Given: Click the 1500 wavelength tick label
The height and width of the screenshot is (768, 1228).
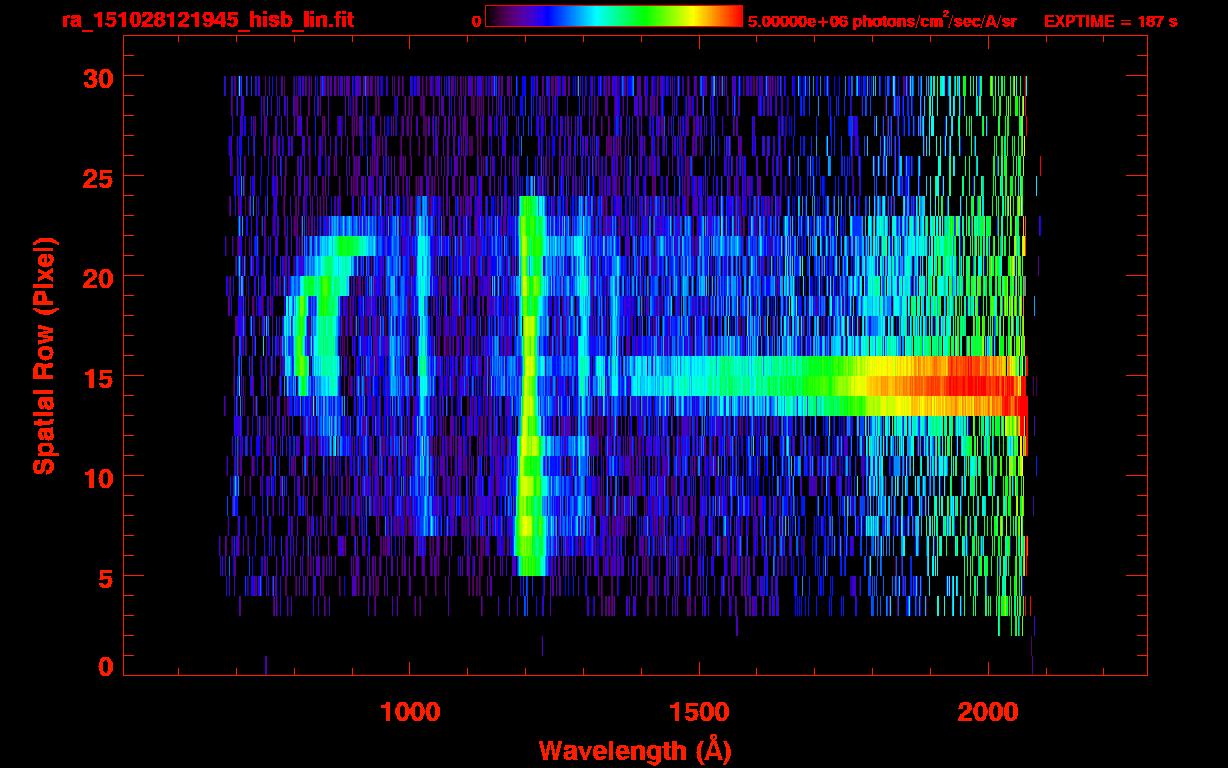Looking at the screenshot, I should tap(698, 711).
